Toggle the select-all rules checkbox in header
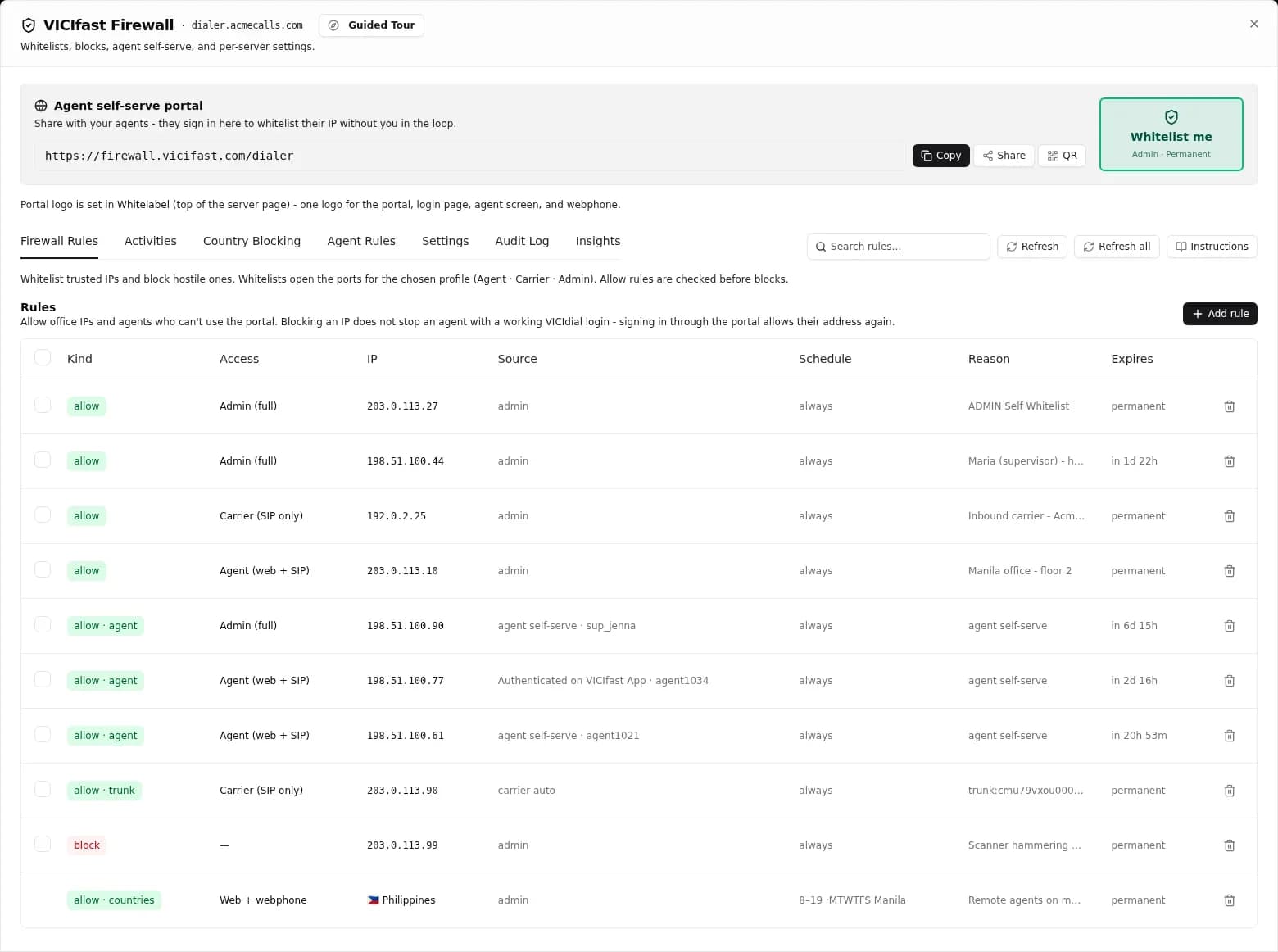 click(43, 357)
